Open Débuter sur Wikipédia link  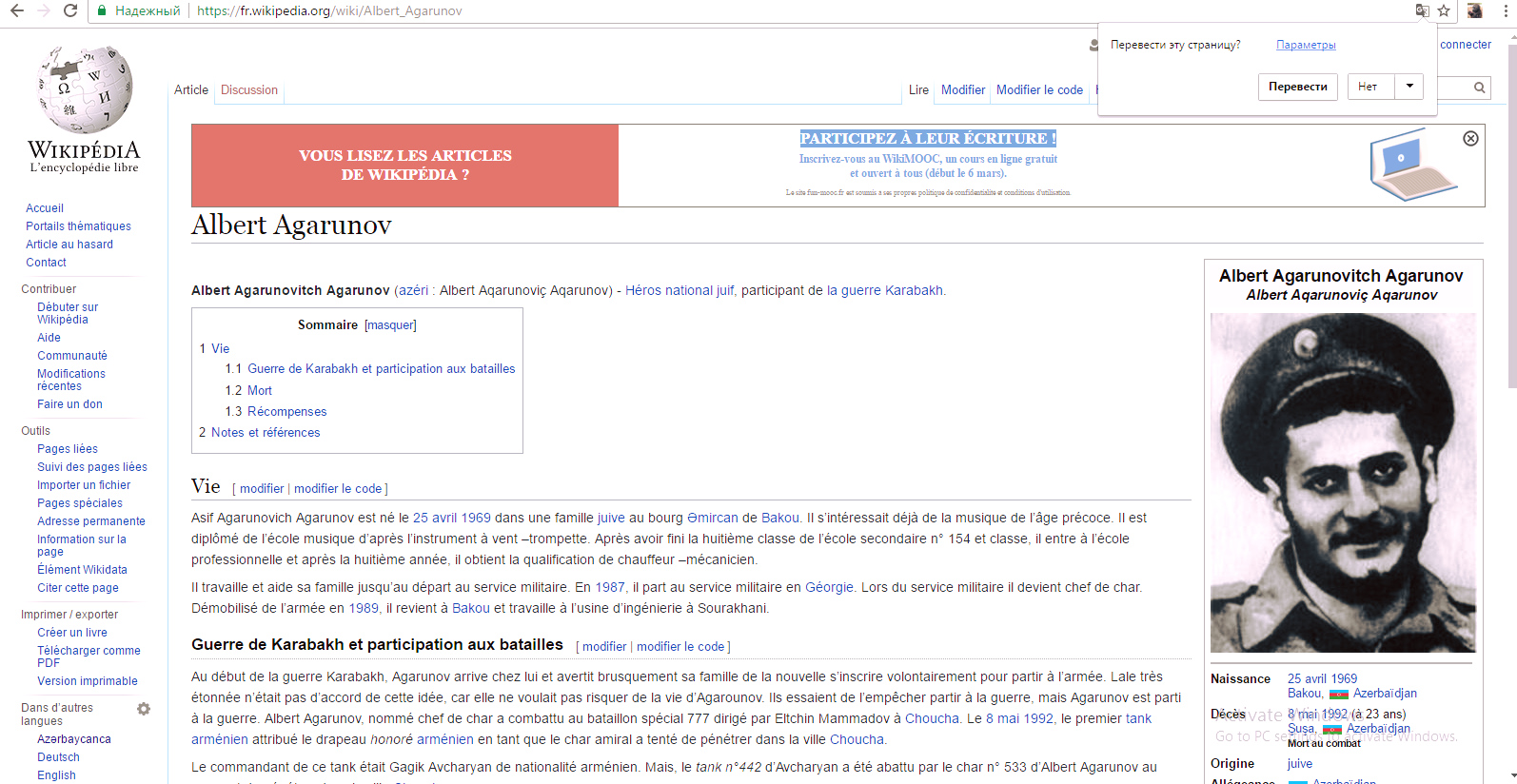(68, 313)
